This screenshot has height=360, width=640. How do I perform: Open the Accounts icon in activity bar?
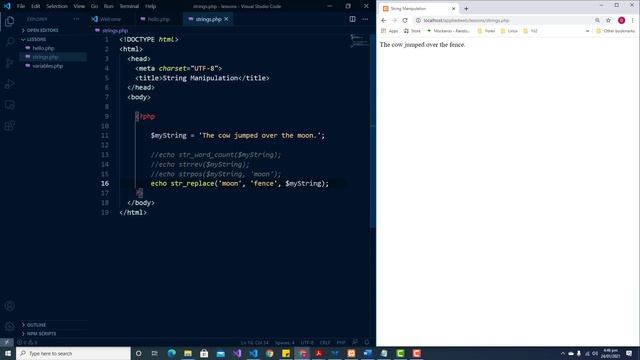pyautogui.click(x=9, y=306)
